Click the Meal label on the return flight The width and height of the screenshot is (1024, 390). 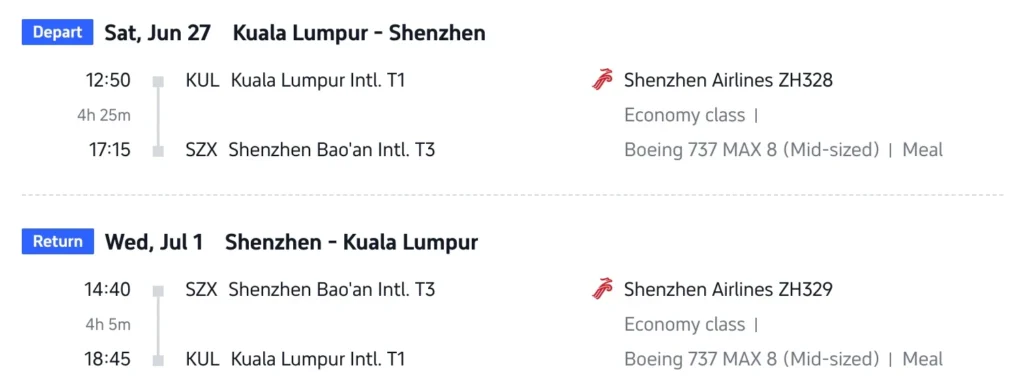922,359
